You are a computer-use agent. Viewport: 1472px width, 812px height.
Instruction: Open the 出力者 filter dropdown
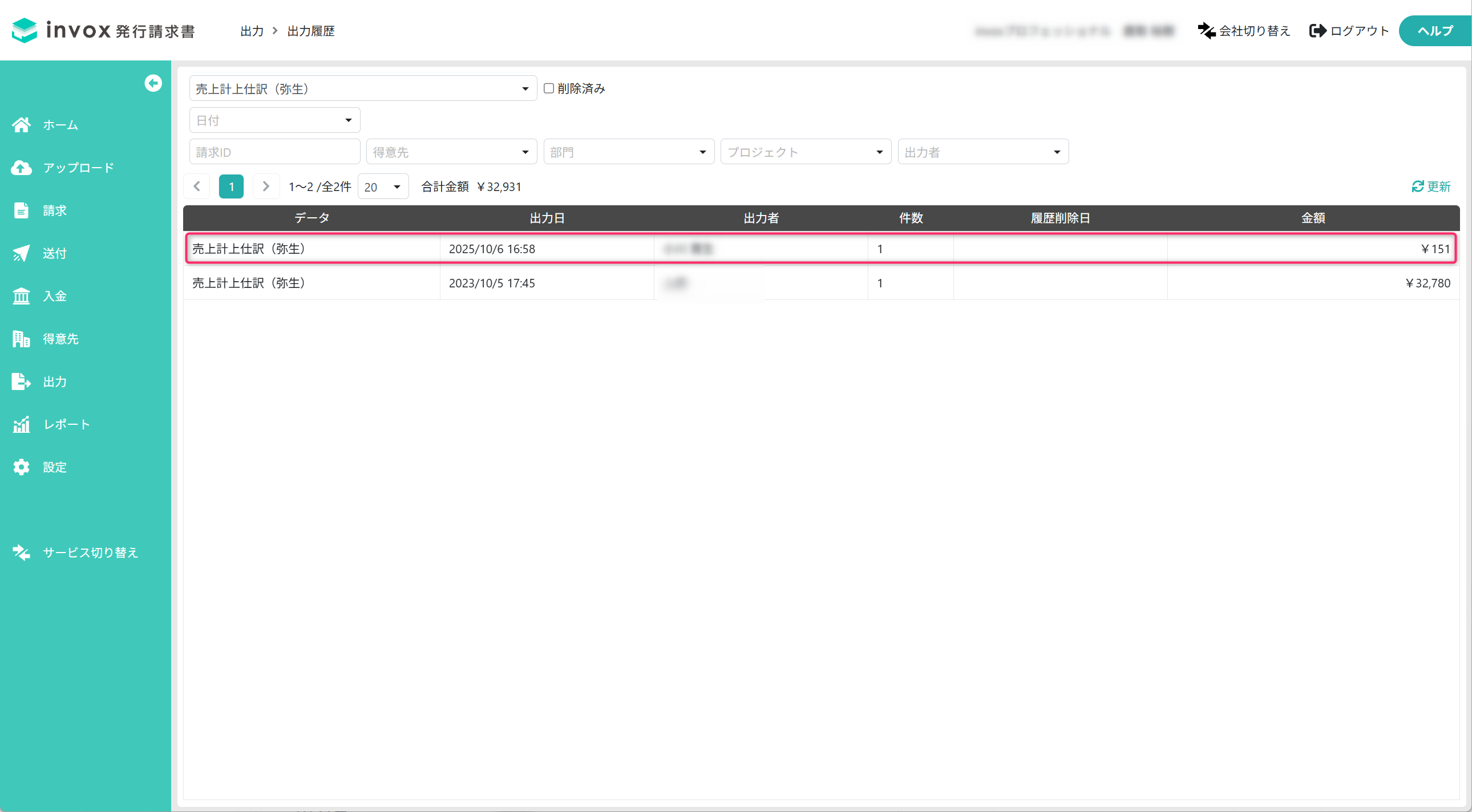983,152
